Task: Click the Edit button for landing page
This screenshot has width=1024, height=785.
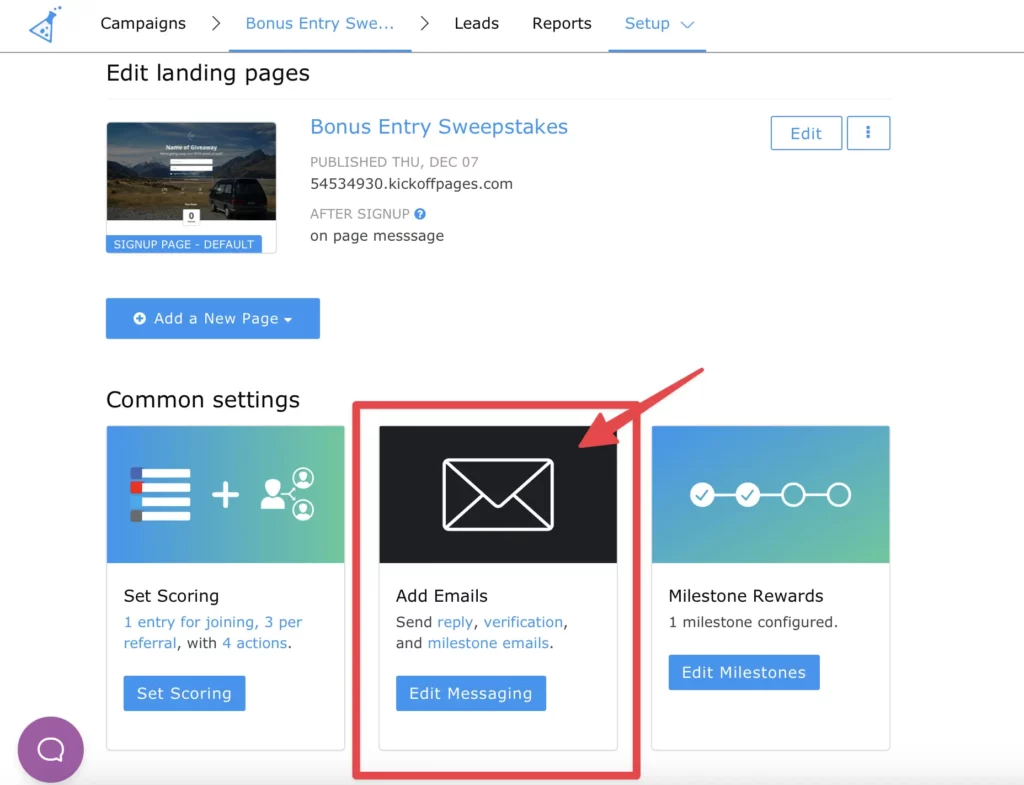Action: (806, 133)
